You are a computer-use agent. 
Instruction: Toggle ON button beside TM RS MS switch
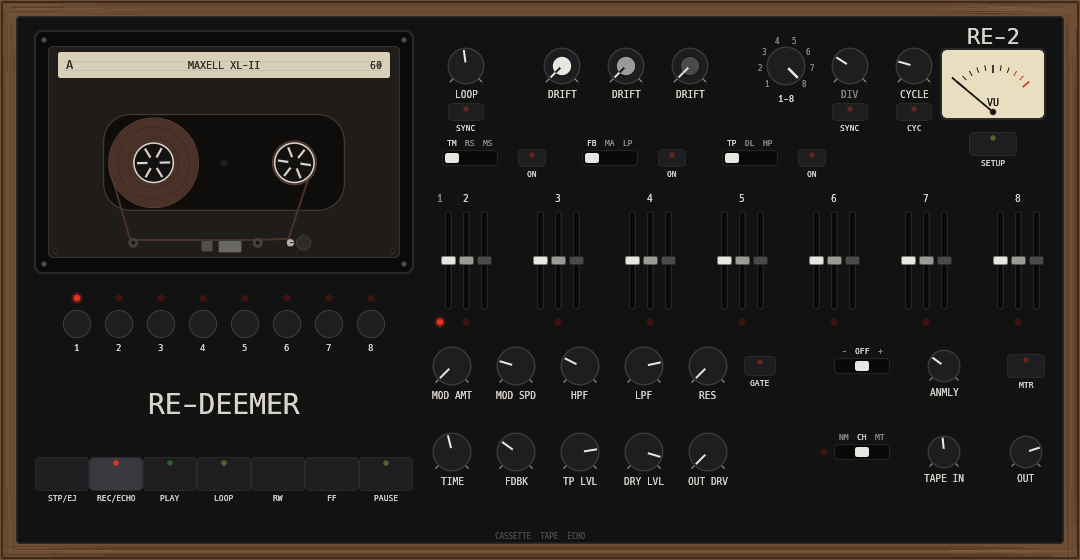[x=532, y=158]
